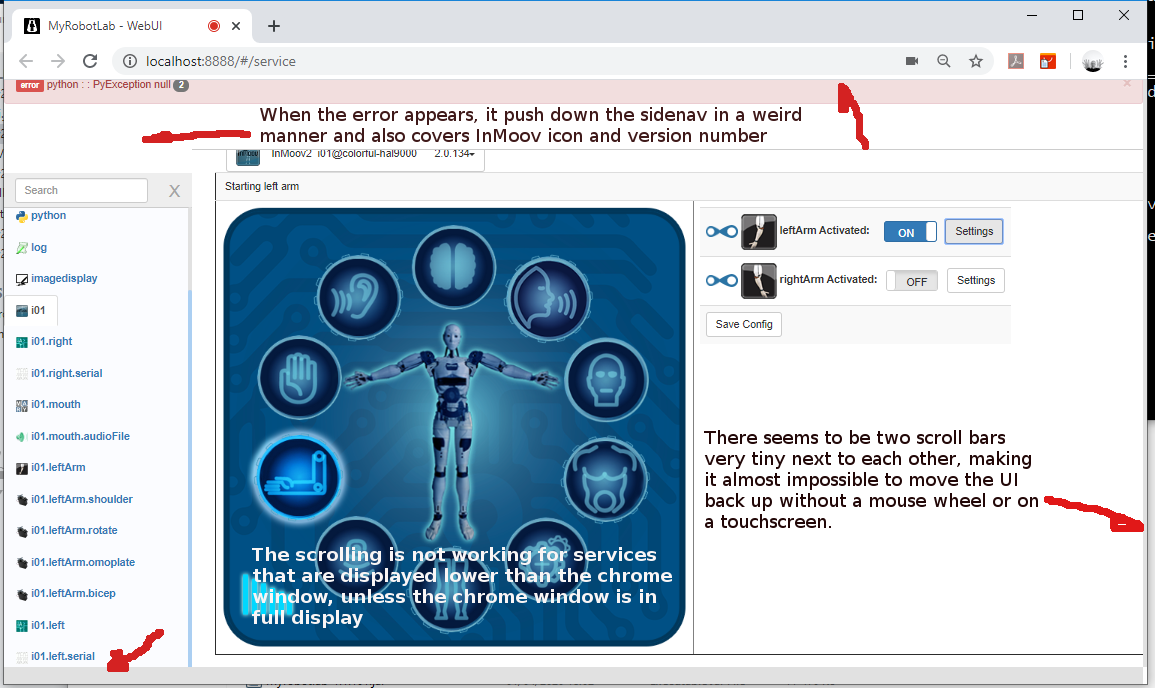Click in the service Search field
1155x688 pixels.
(x=81, y=190)
